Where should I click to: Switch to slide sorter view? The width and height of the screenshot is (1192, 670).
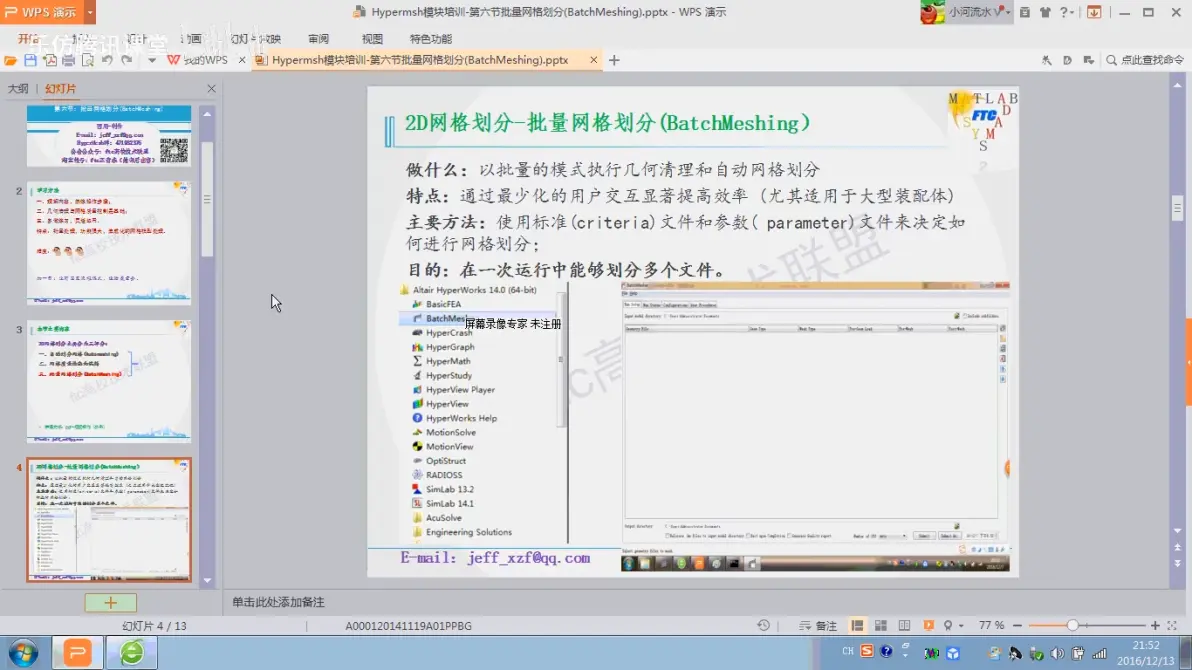click(x=881, y=626)
